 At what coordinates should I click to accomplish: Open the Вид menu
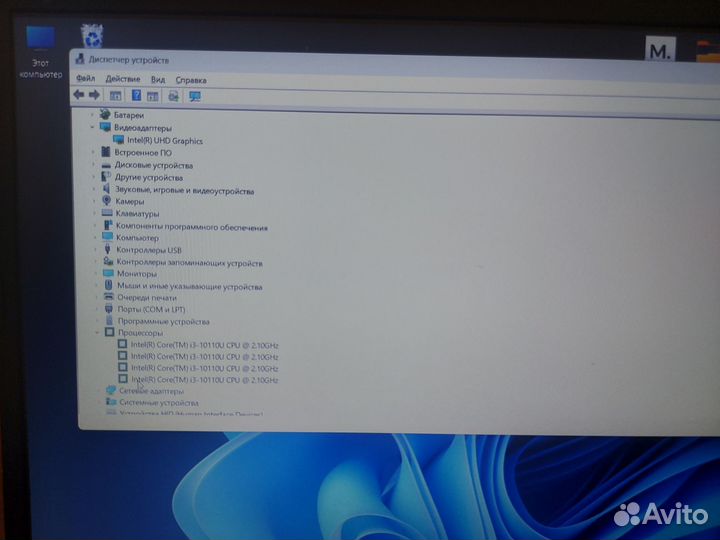158,79
